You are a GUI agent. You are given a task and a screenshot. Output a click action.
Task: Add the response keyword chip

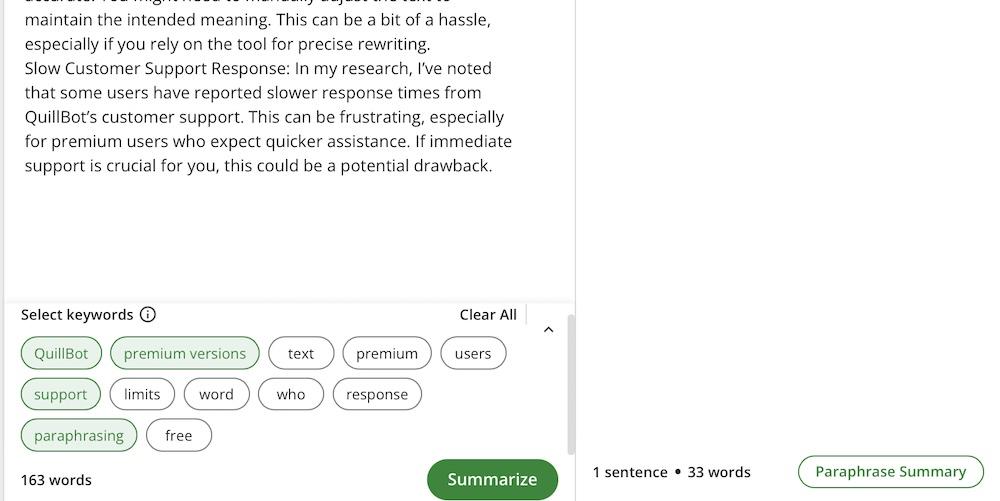click(x=377, y=394)
